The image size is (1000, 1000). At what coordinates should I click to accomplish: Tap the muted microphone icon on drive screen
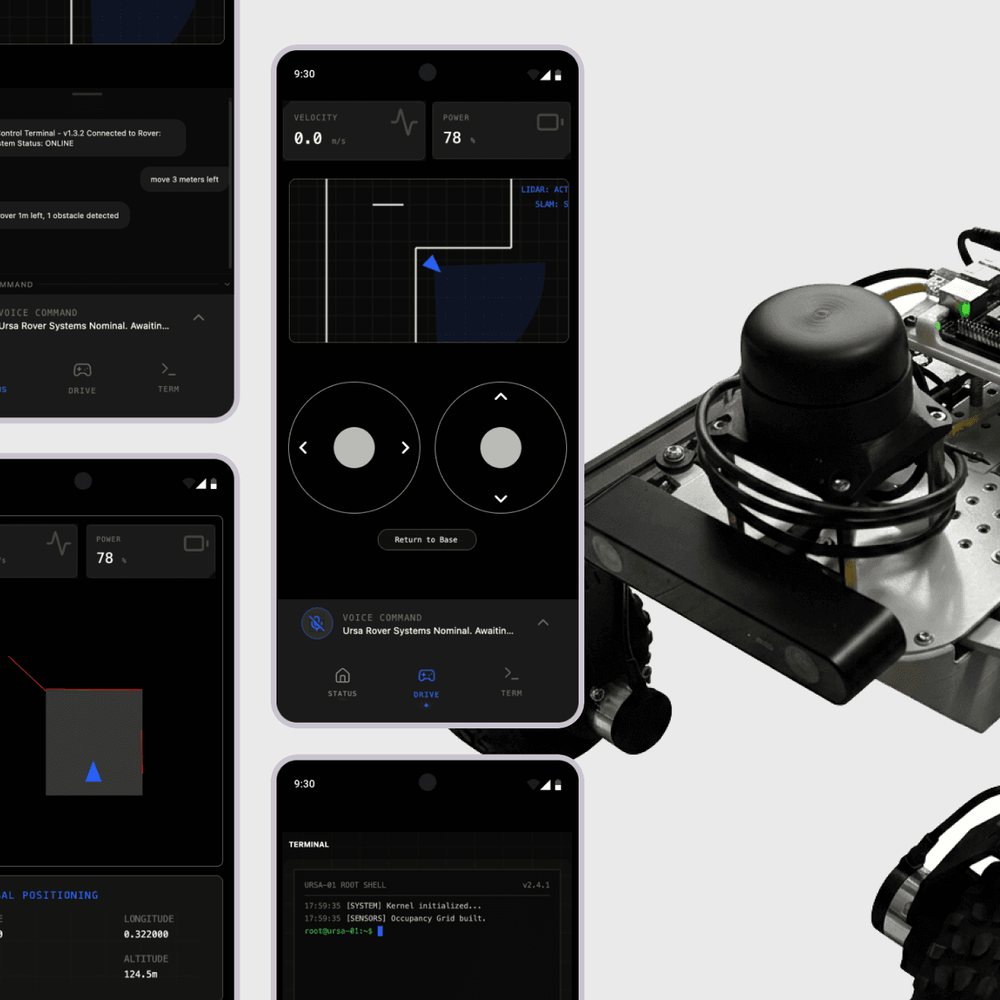[x=317, y=623]
